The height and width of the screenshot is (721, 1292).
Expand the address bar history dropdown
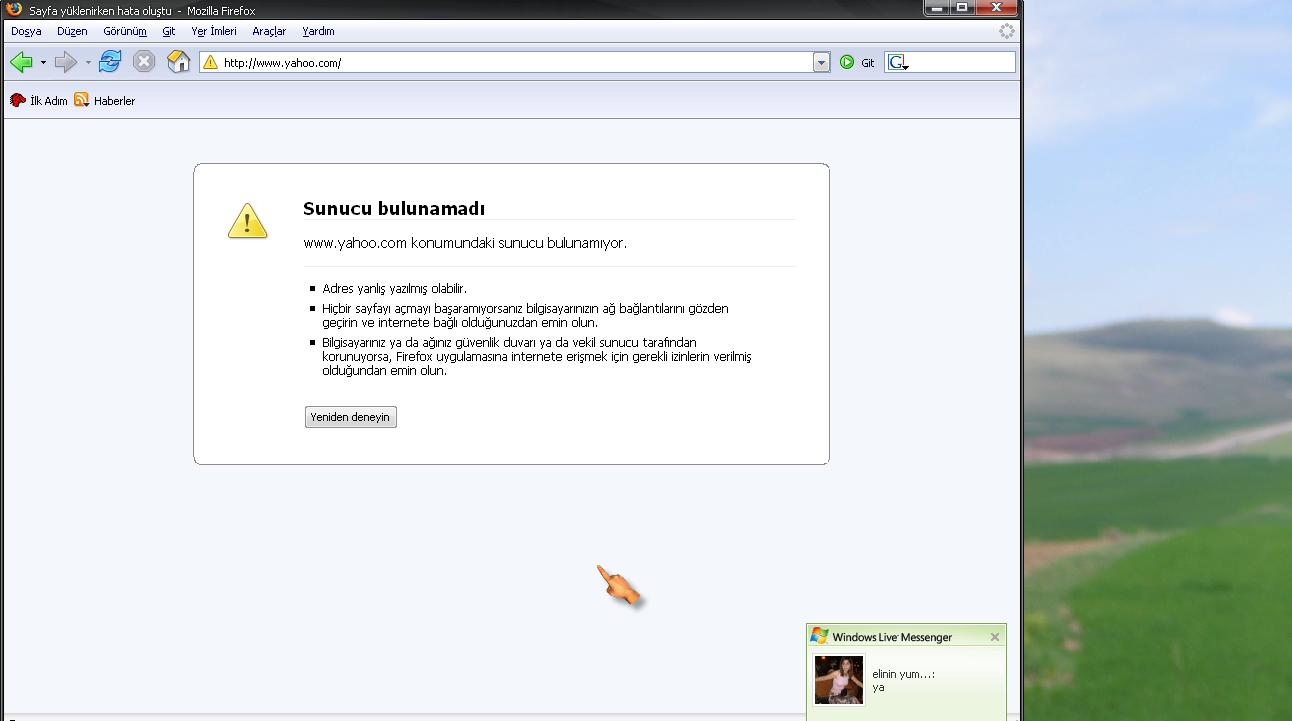(822, 62)
